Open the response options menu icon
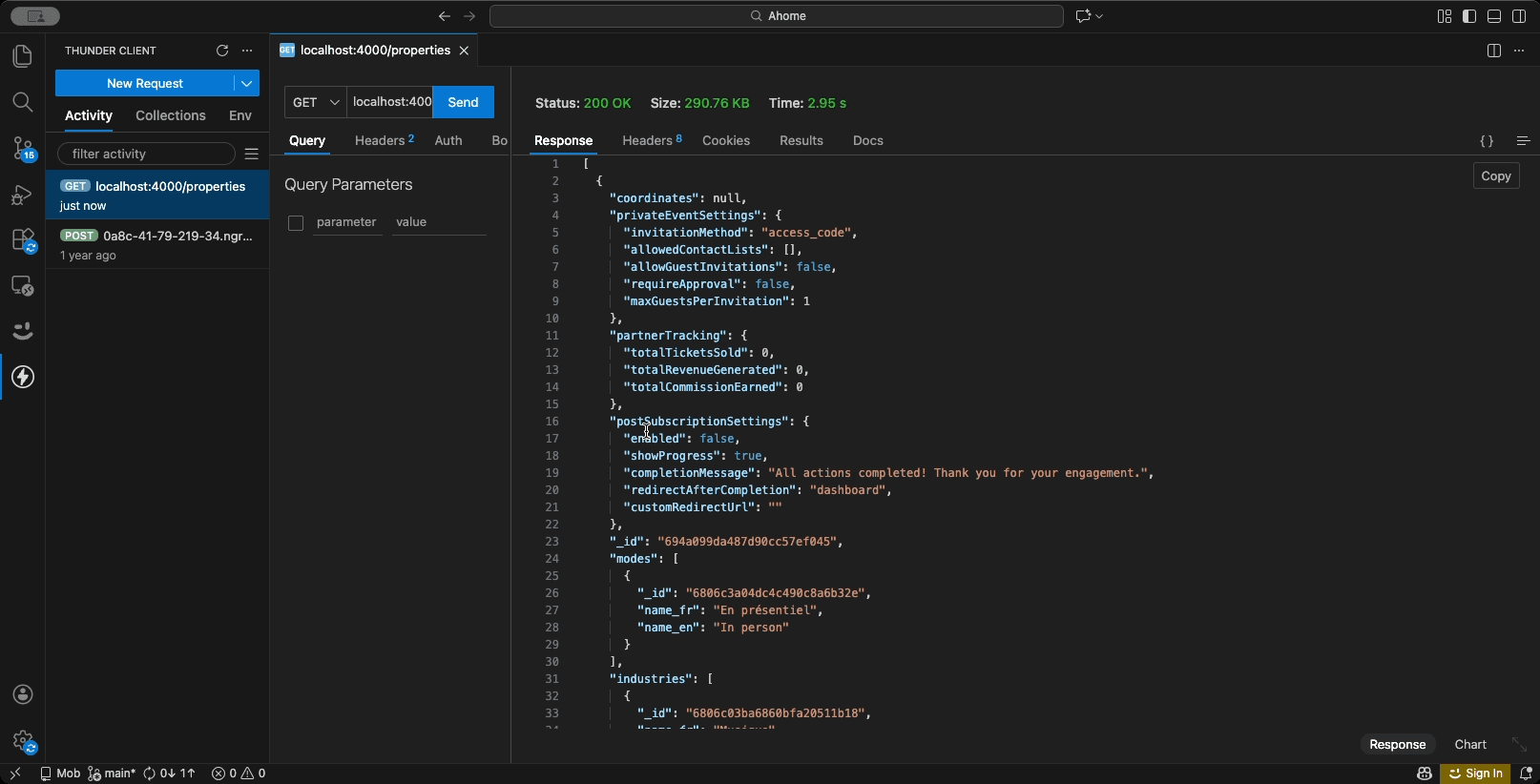The width and height of the screenshot is (1540, 784). click(x=1523, y=141)
